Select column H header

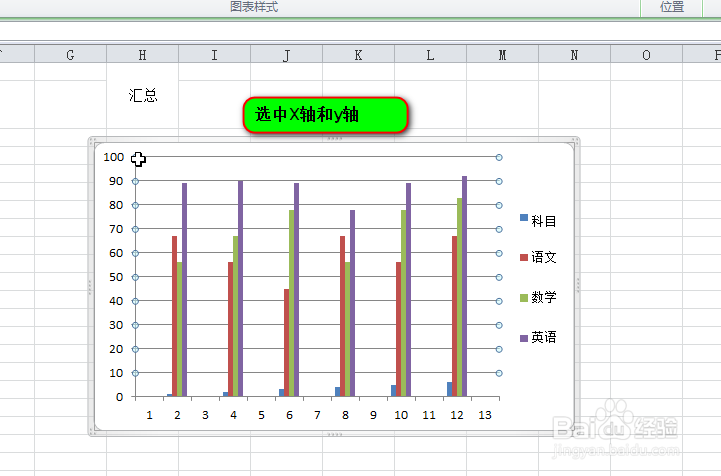(x=143, y=55)
